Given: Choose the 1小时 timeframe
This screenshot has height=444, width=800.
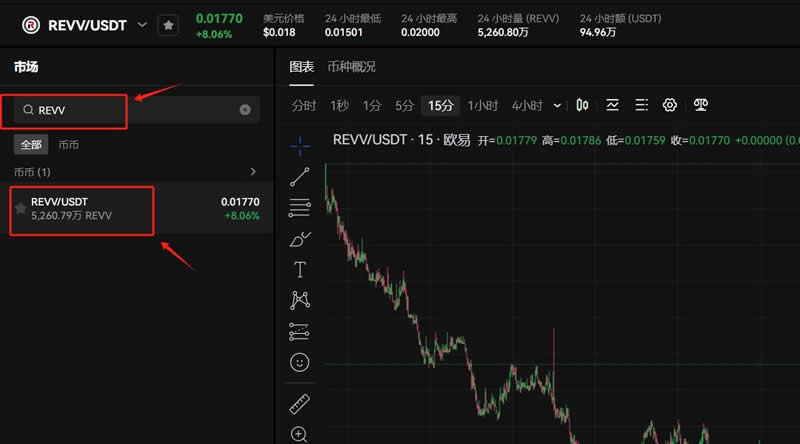Looking at the screenshot, I should coord(482,105).
